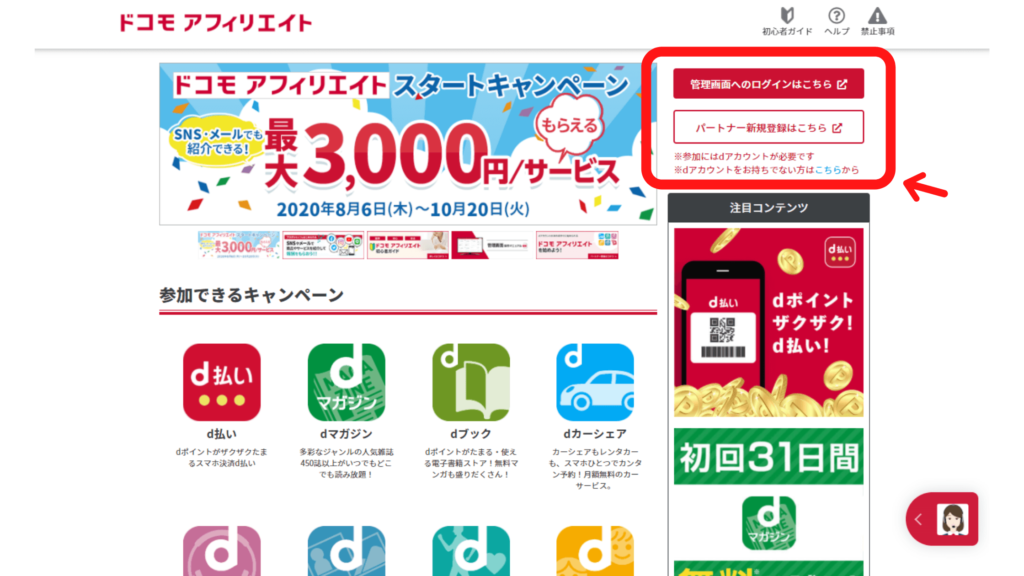Select the teal d campaign icon in second row
This screenshot has width=1024, height=576.
pos(471,551)
